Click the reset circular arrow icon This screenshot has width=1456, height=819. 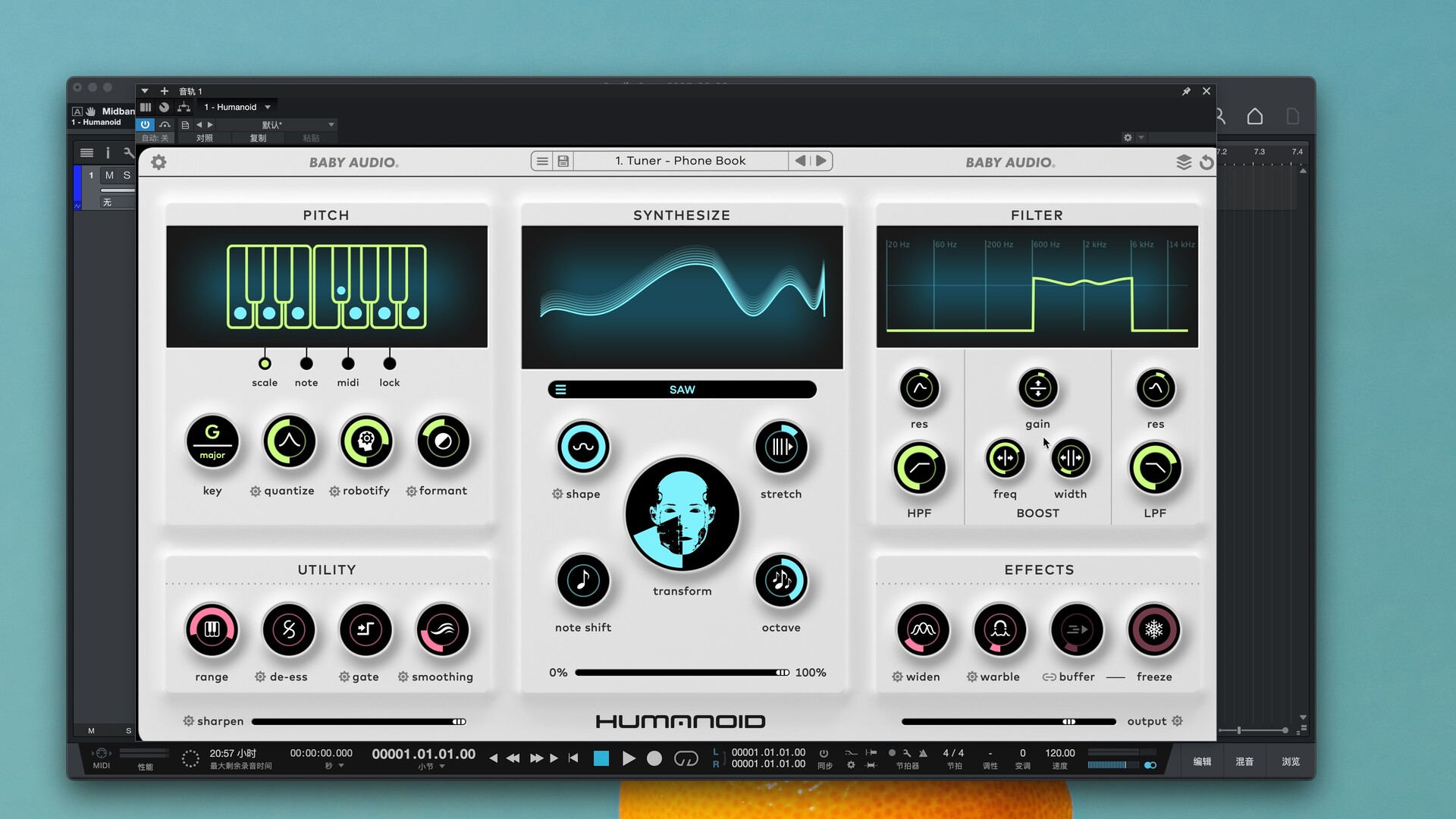tap(1207, 162)
